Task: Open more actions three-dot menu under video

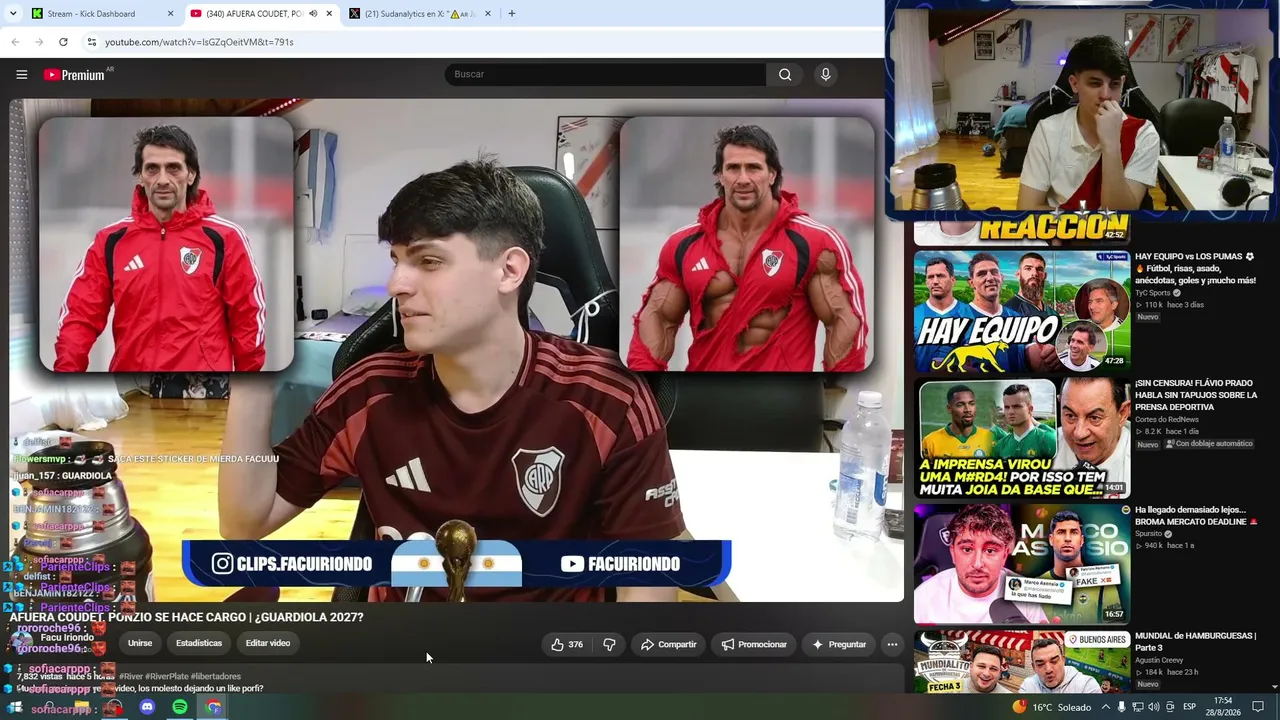Action: coord(892,645)
